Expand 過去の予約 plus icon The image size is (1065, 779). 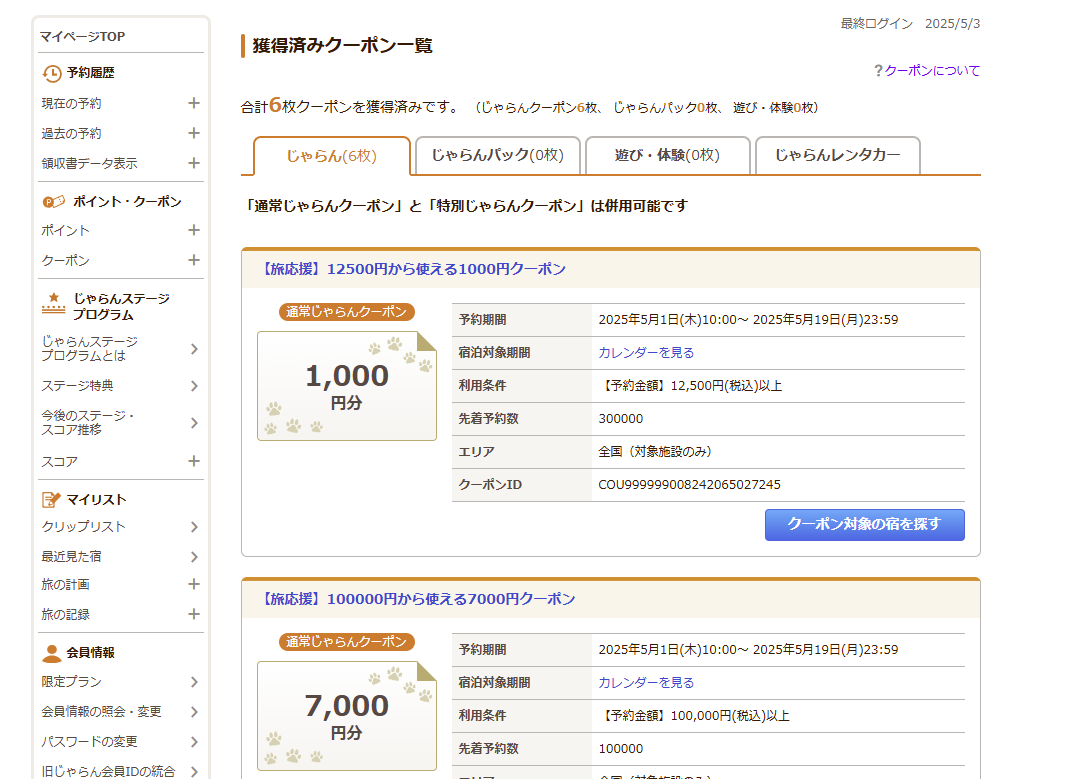click(194, 133)
